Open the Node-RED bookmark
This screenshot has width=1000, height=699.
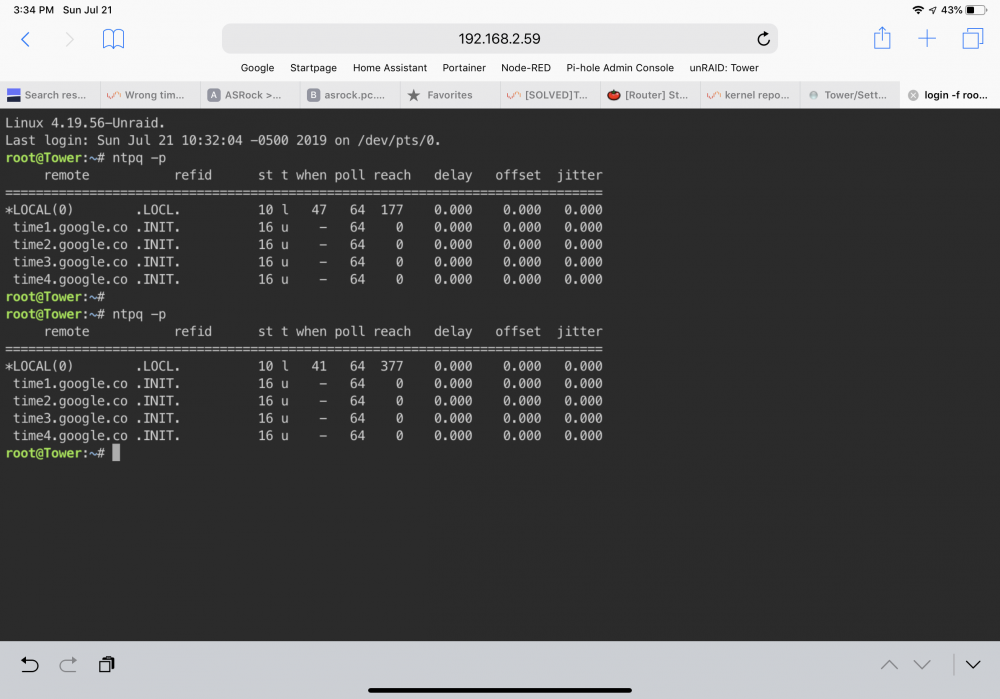(526, 68)
